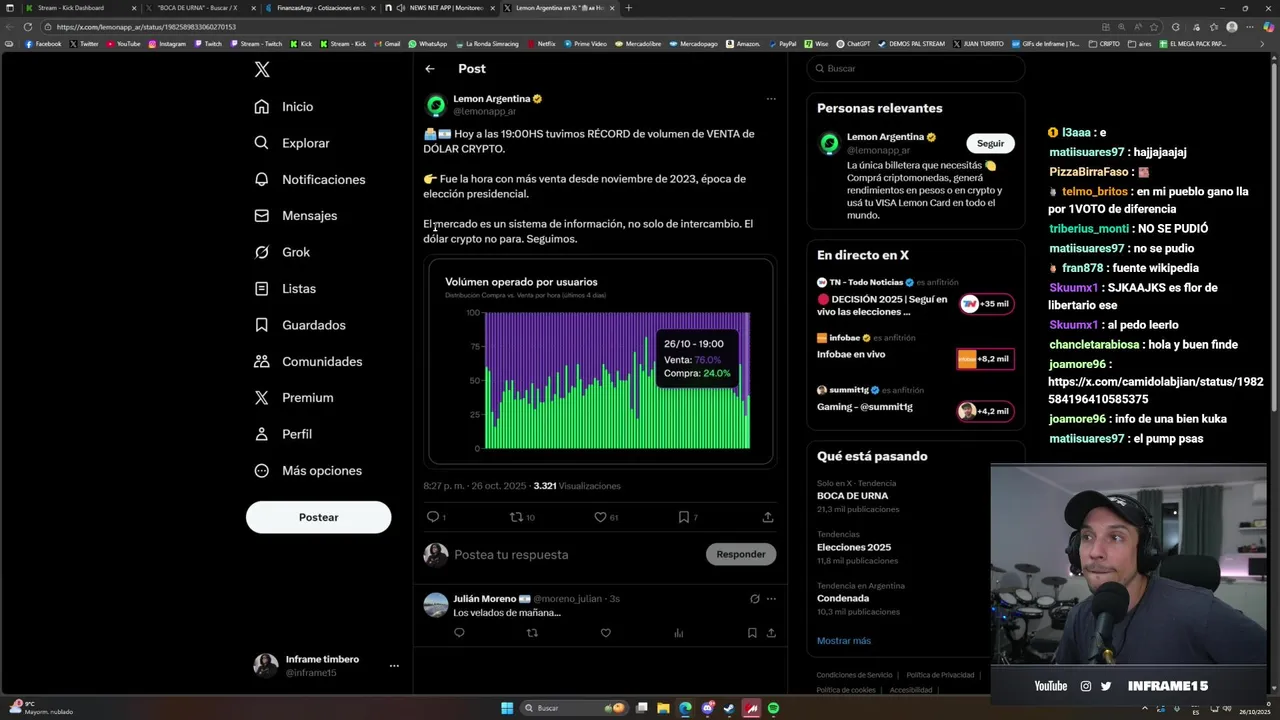Bookmark Julián Moreno's comment
Screen dimensions: 1280x720
click(x=752, y=633)
